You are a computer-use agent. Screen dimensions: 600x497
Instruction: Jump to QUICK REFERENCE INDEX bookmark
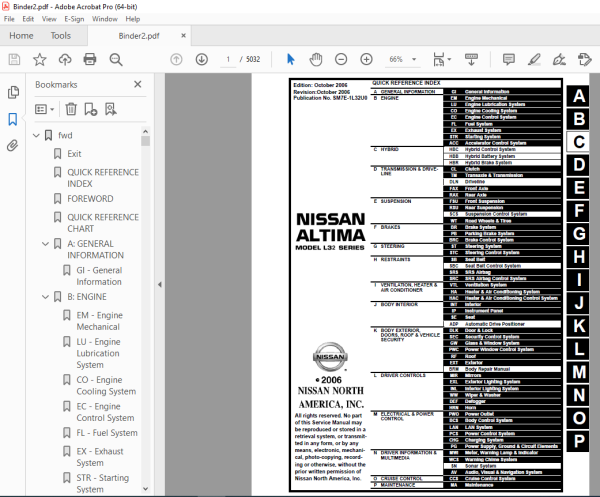tap(103, 178)
